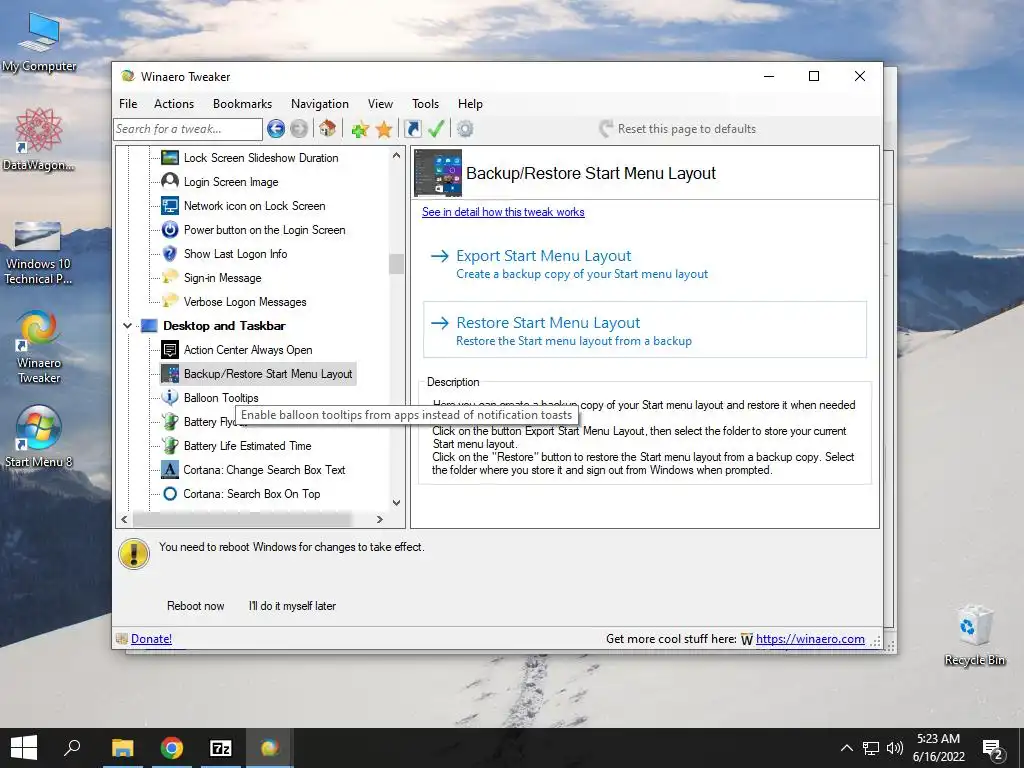
Task: Open 7-Zip from the taskbar
Action: tap(221, 748)
